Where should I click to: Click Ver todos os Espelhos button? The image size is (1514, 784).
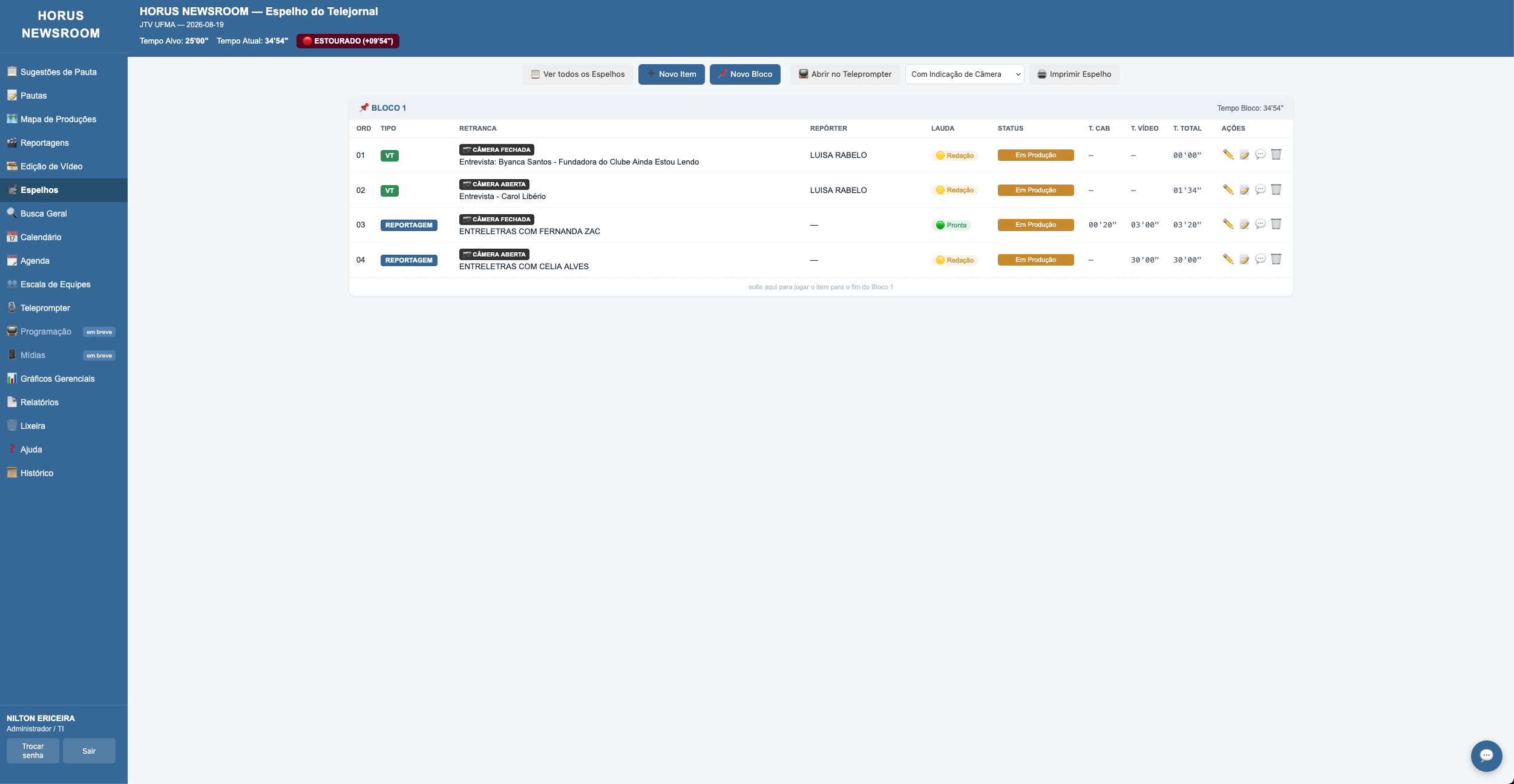(578, 74)
